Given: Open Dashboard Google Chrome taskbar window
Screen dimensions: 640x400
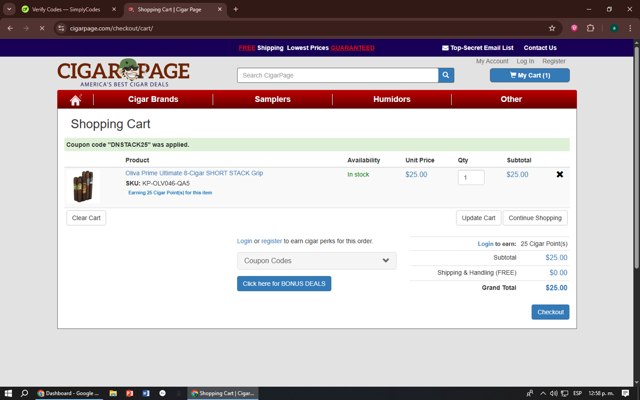Looking at the screenshot, I should (68, 393).
